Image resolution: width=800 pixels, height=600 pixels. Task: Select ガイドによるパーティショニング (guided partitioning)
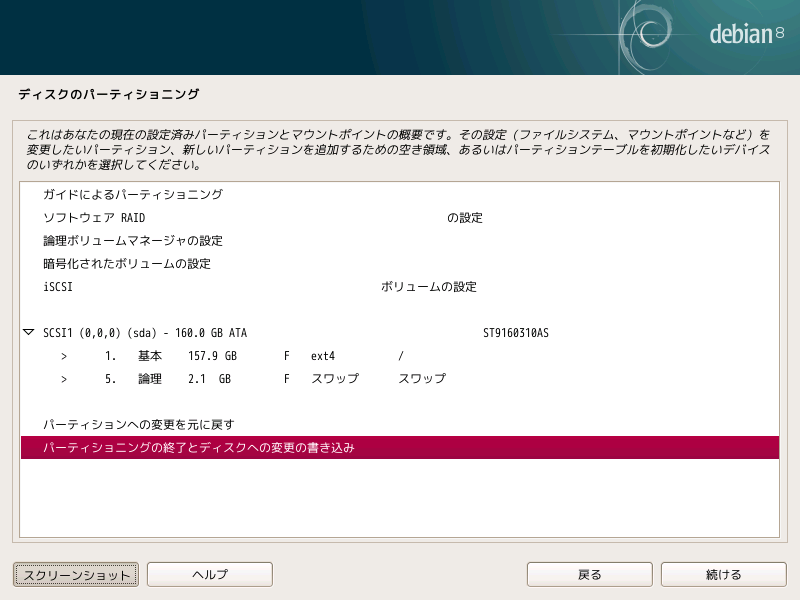132,195
